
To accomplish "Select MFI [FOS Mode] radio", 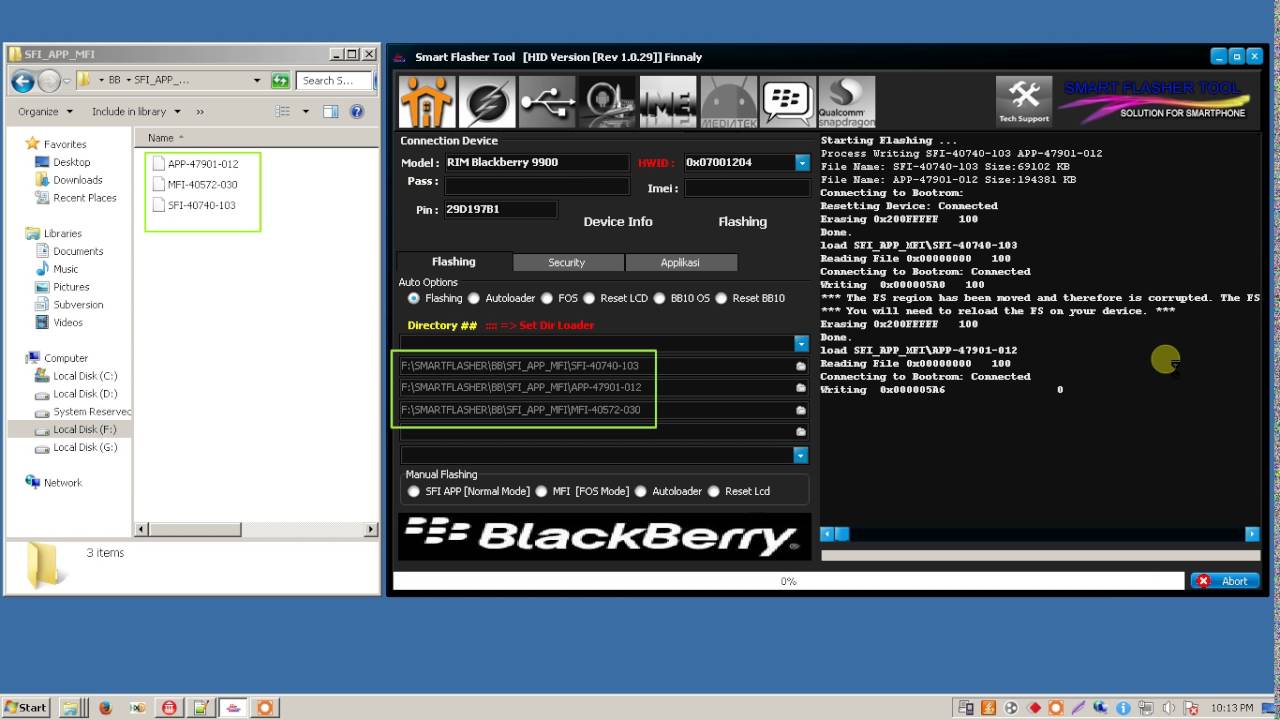I will coord(541,491).
